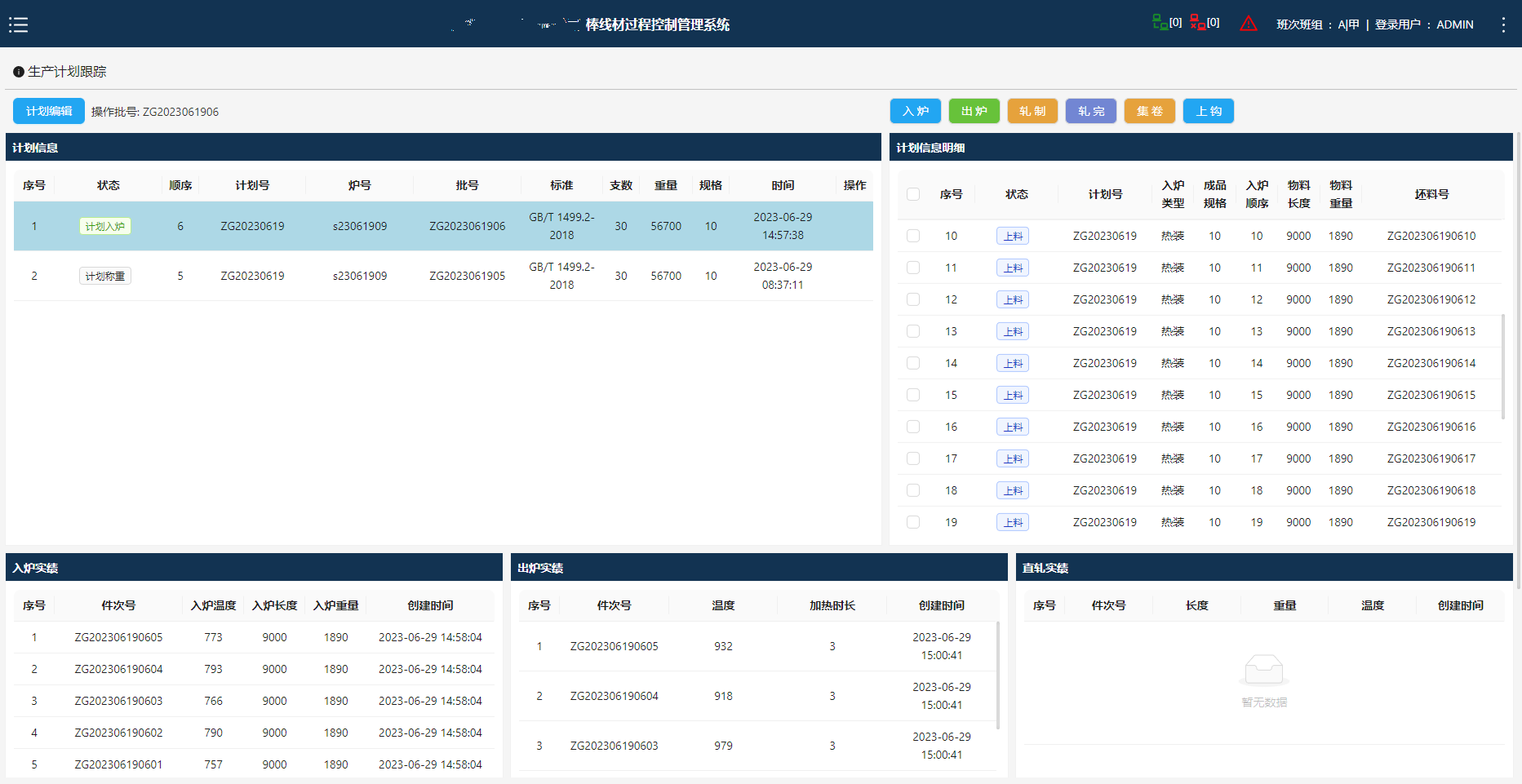Select batch number ZG2023061905 in plan table
Viewport: 1522px width, 784px height.
pos(468,276)
